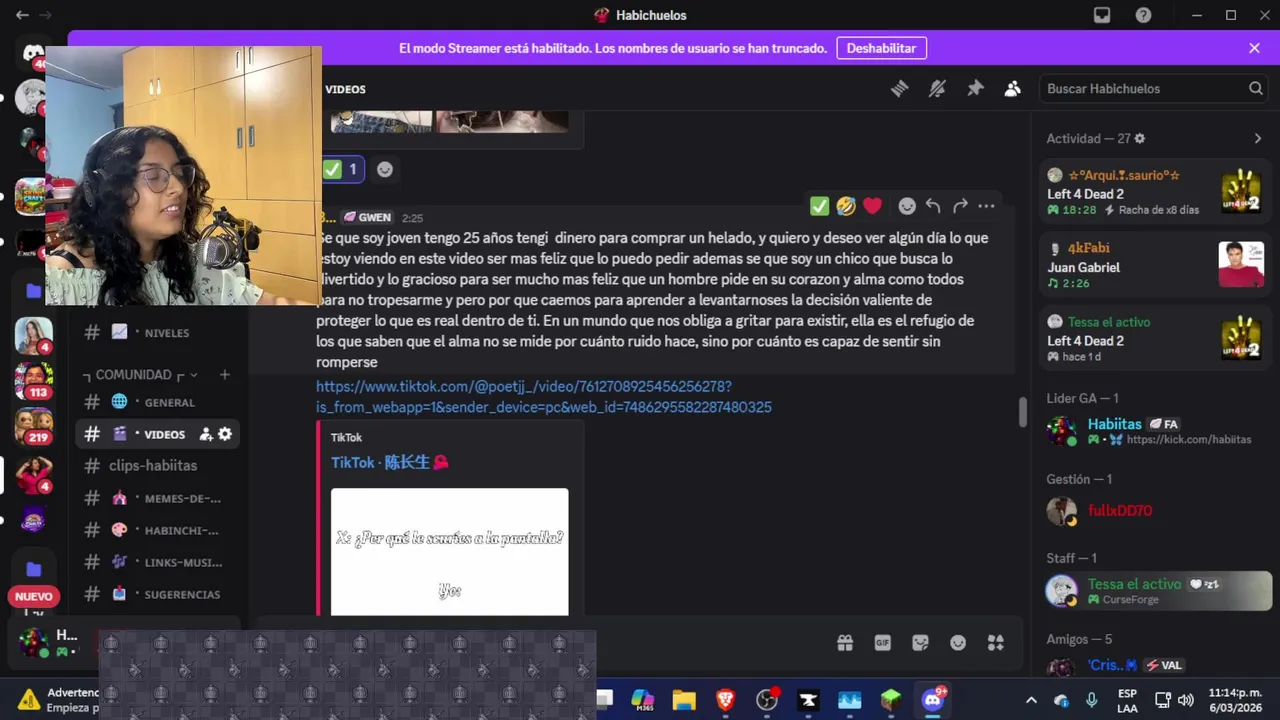1280x720 pixels.
Task: Invite people to VIDEOS channel icon
Action: click(206, 434)
